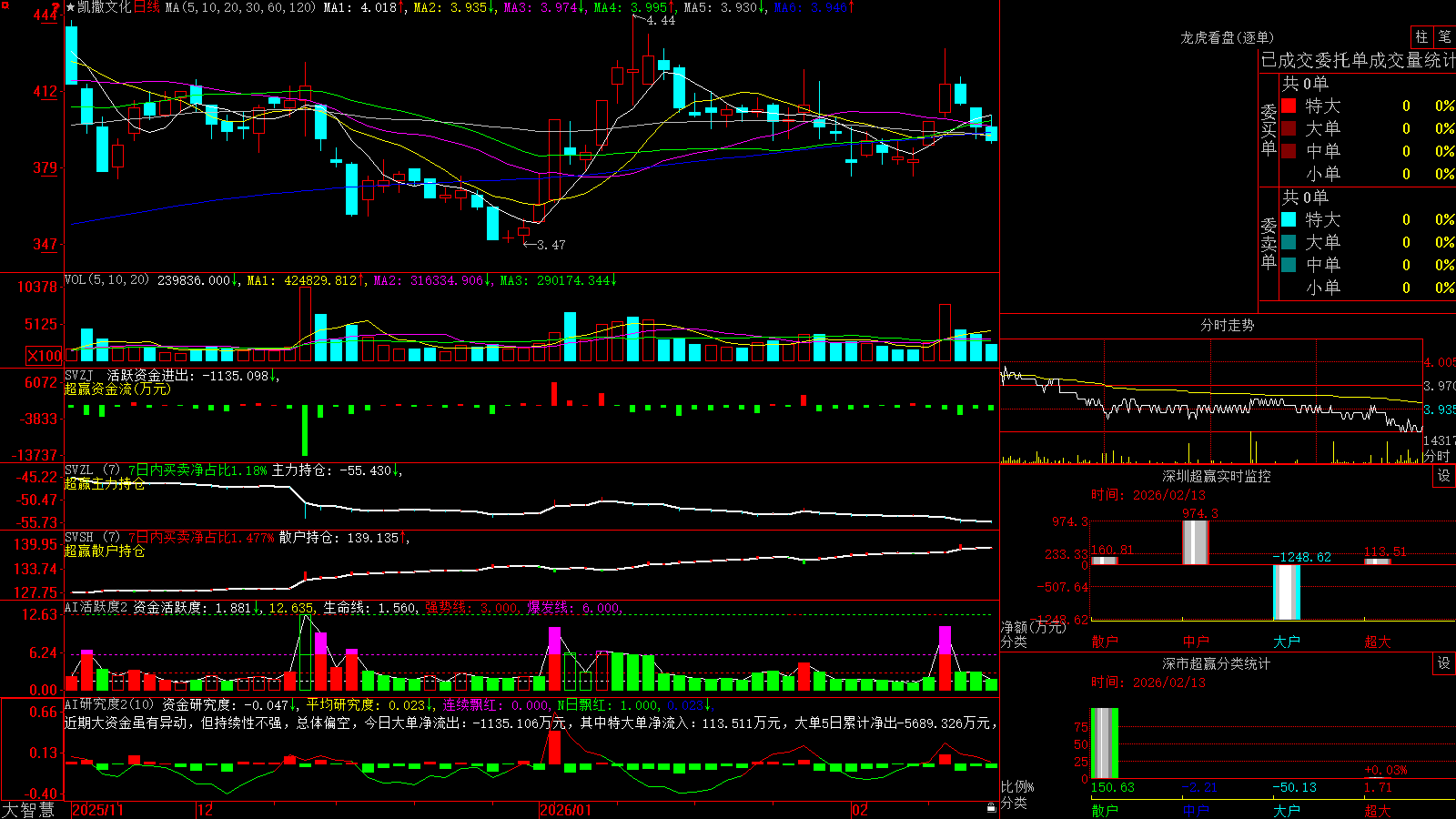
Task: Click the cyan 特大 sell order swatch
Action: tap(1289, 219)
